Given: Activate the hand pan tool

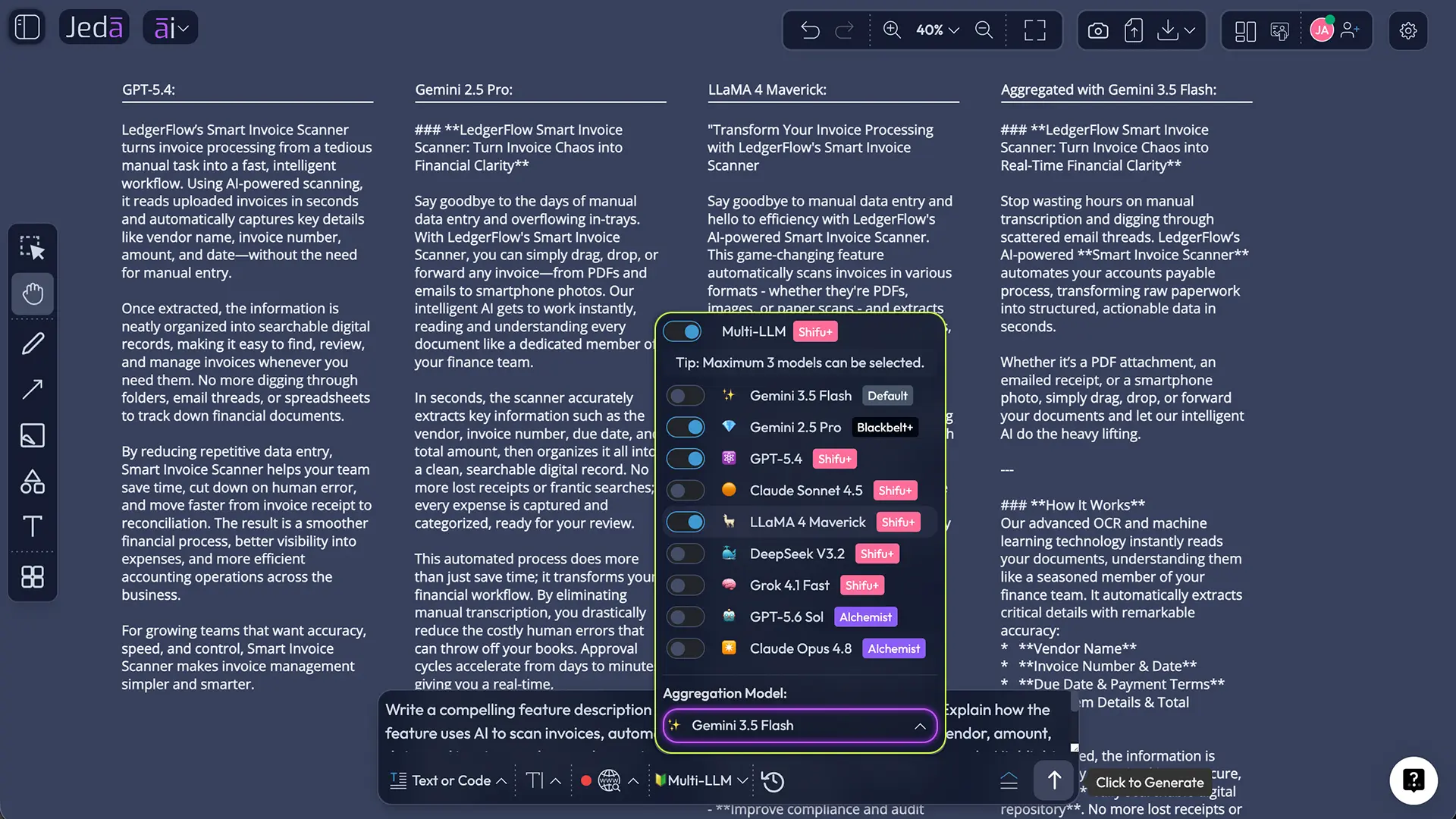Looking at the screenshot, I should (33, 293).
